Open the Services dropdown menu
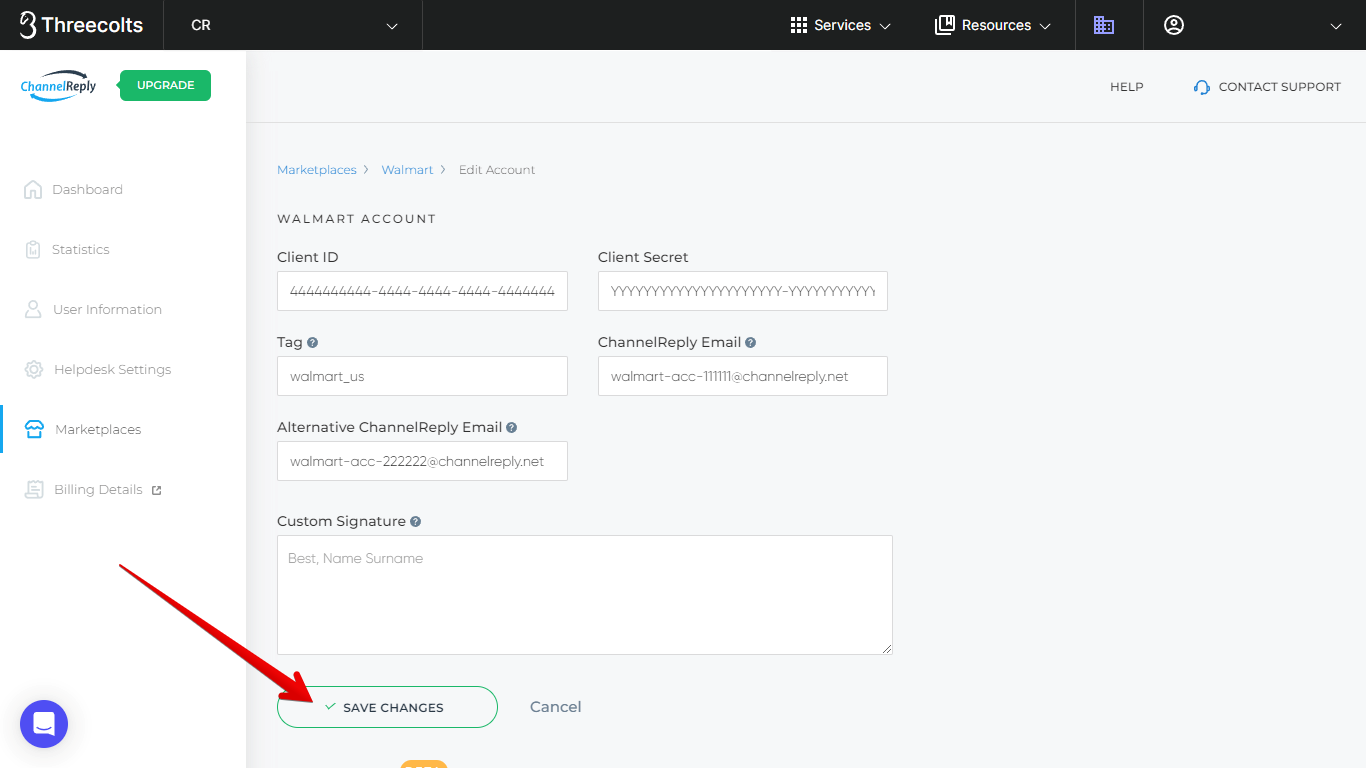Viewport: 1366px width, 768px height. pyautogui.click(x=840, y=25)
